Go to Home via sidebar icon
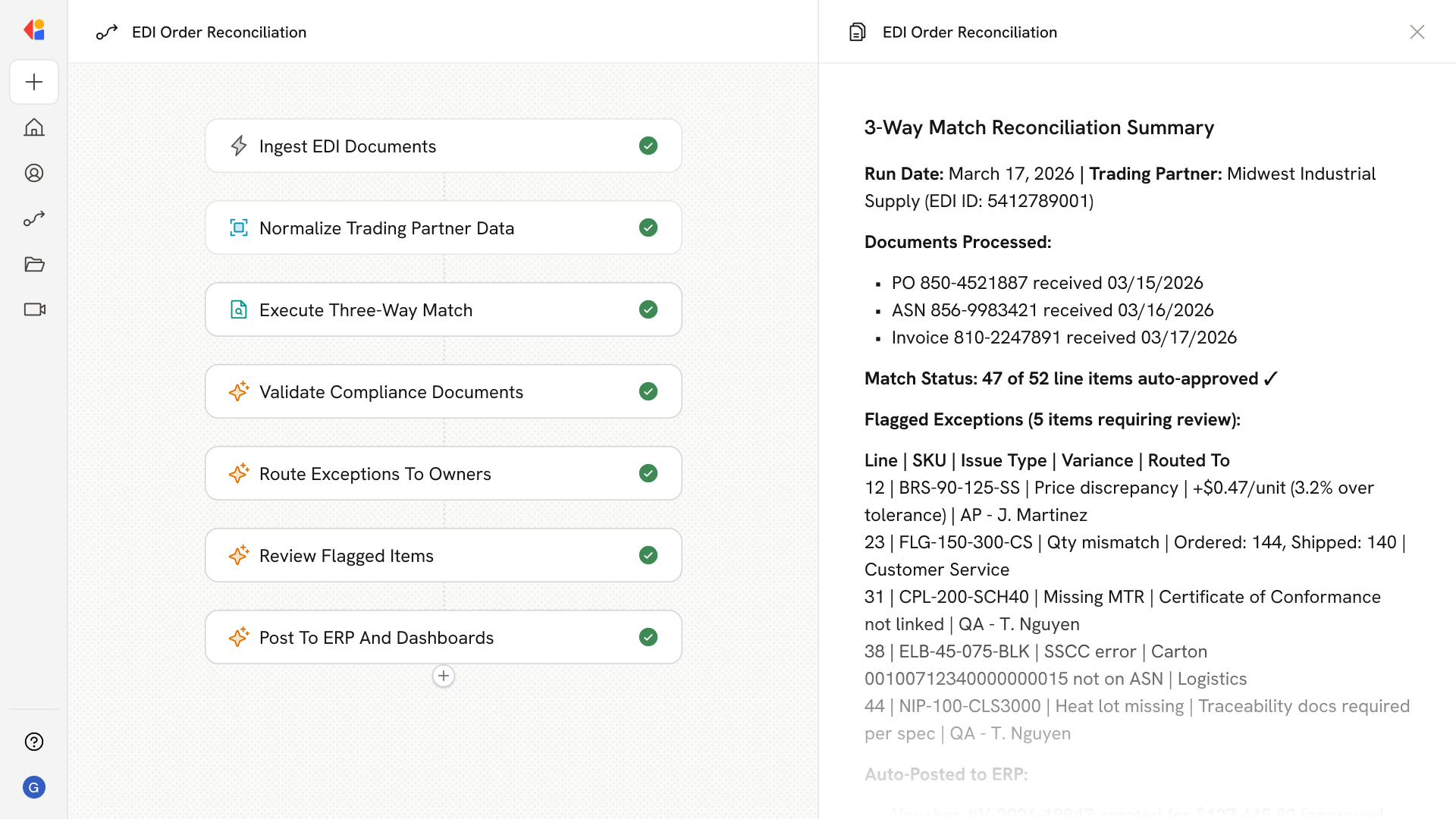The image size is (1456, 819). 34,127
